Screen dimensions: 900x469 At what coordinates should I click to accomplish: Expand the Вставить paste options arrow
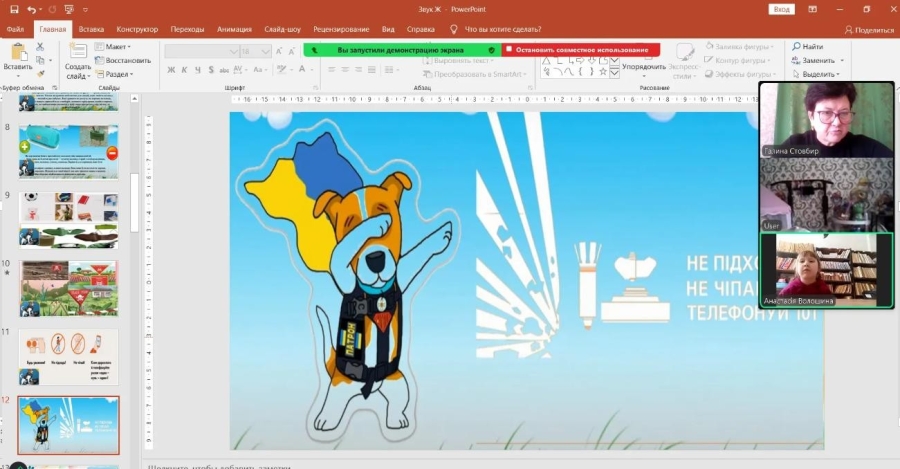tap(18, 75)
